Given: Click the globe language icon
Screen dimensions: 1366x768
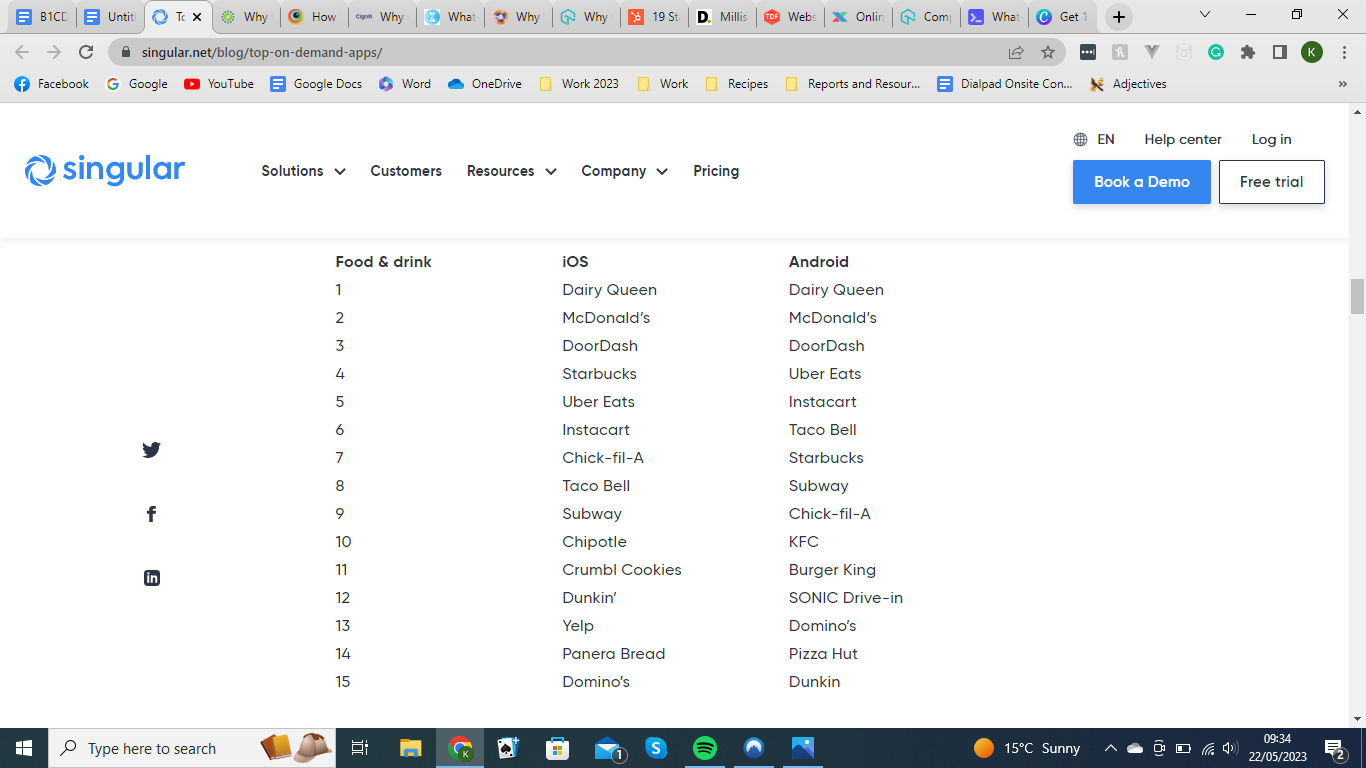Looking at the screenshot, I should coord(1080,140).
